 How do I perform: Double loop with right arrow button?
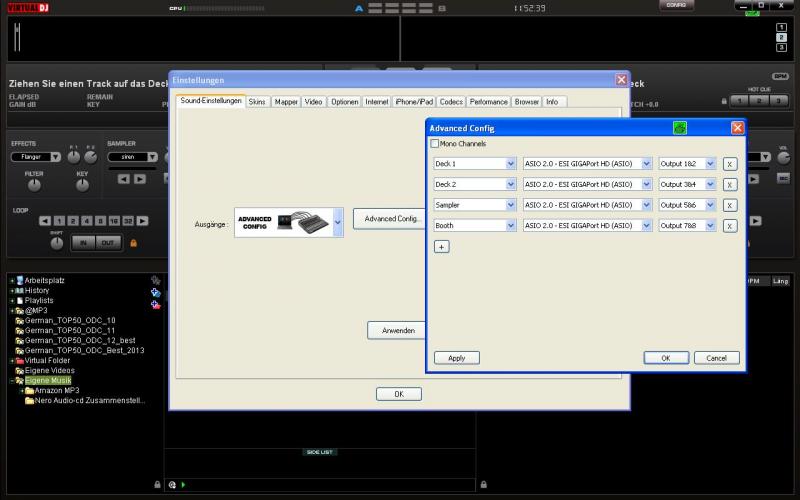(142, 221)
